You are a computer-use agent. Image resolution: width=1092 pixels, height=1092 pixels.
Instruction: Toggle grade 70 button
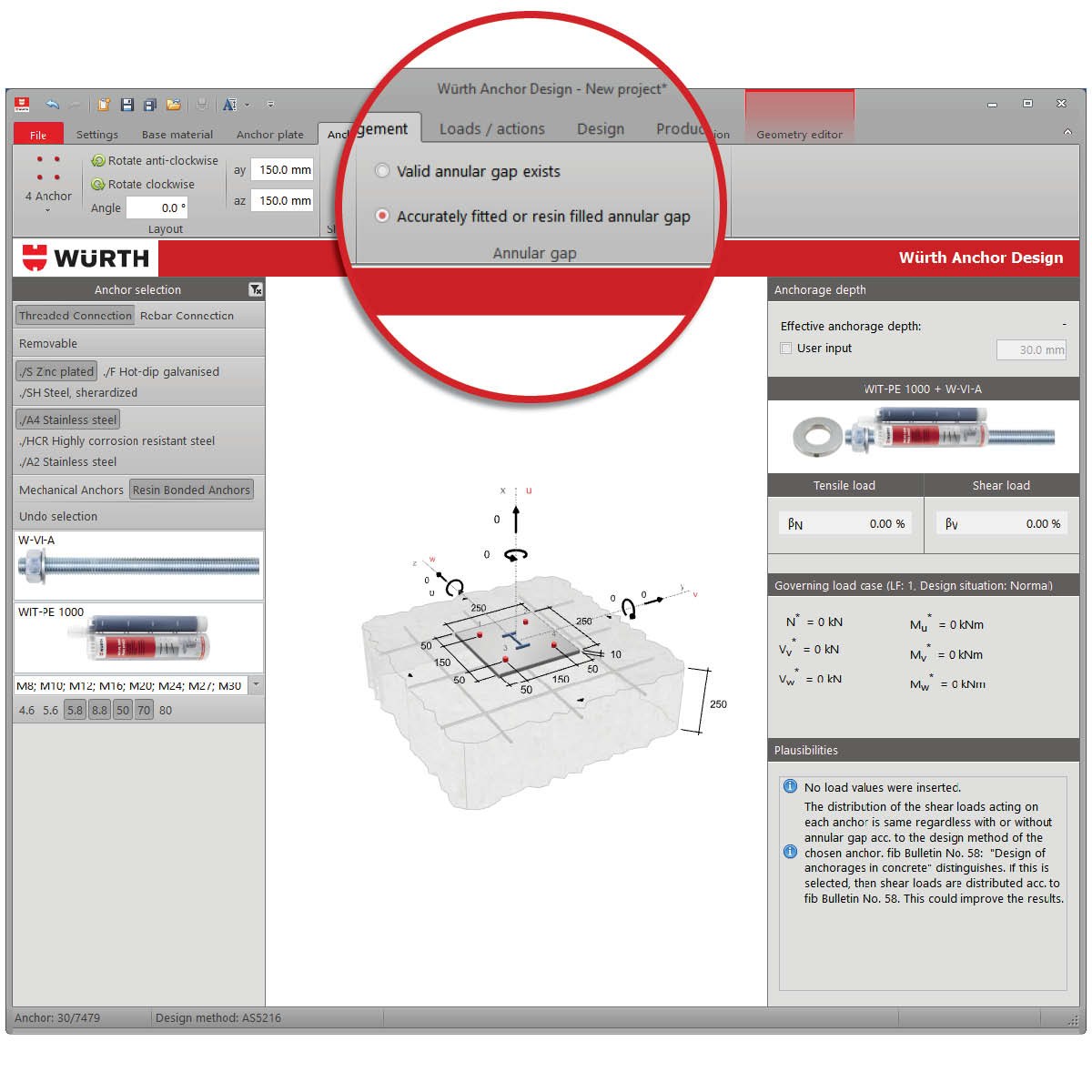144,711
